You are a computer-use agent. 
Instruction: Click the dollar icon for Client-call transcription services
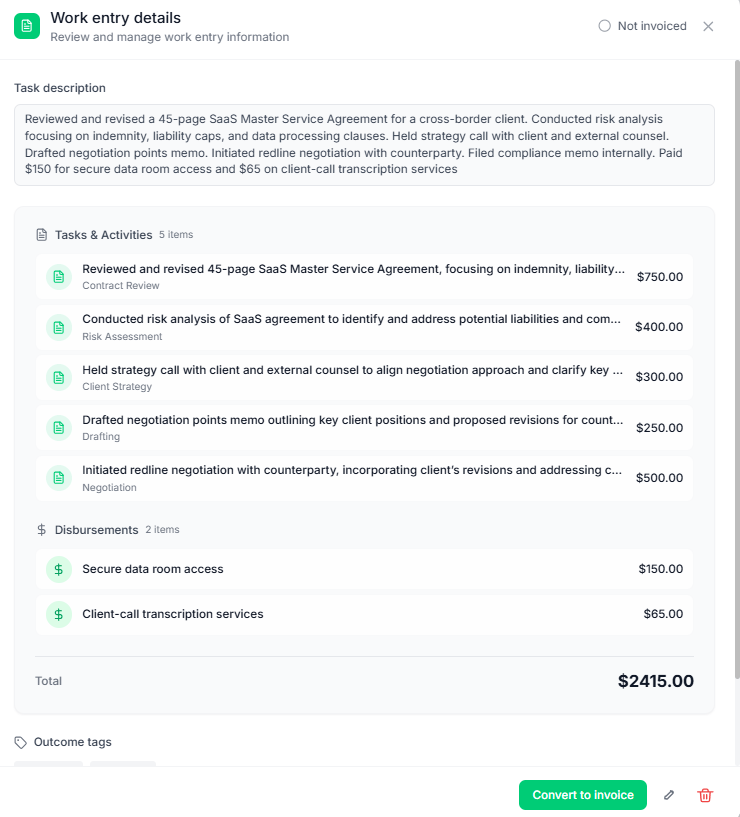58,614
